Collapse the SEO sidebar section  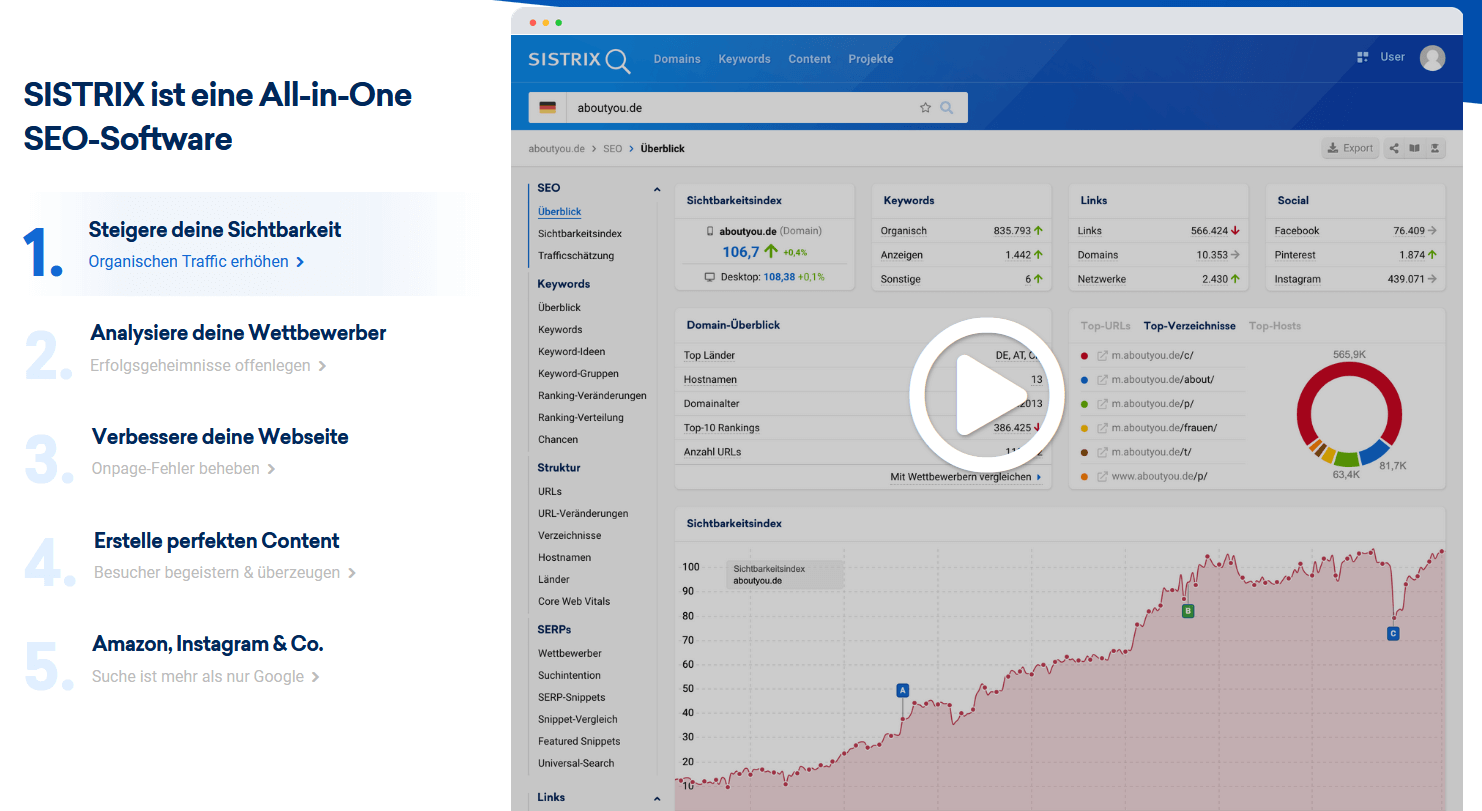click(657, 189)
